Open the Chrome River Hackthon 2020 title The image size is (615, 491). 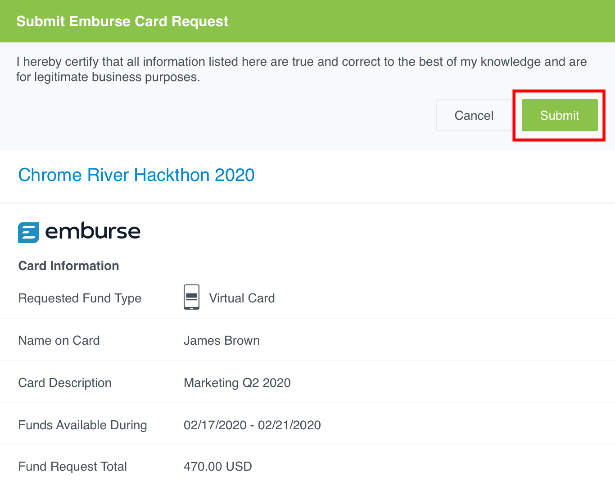pyautogui.click(x=136, y=175)
